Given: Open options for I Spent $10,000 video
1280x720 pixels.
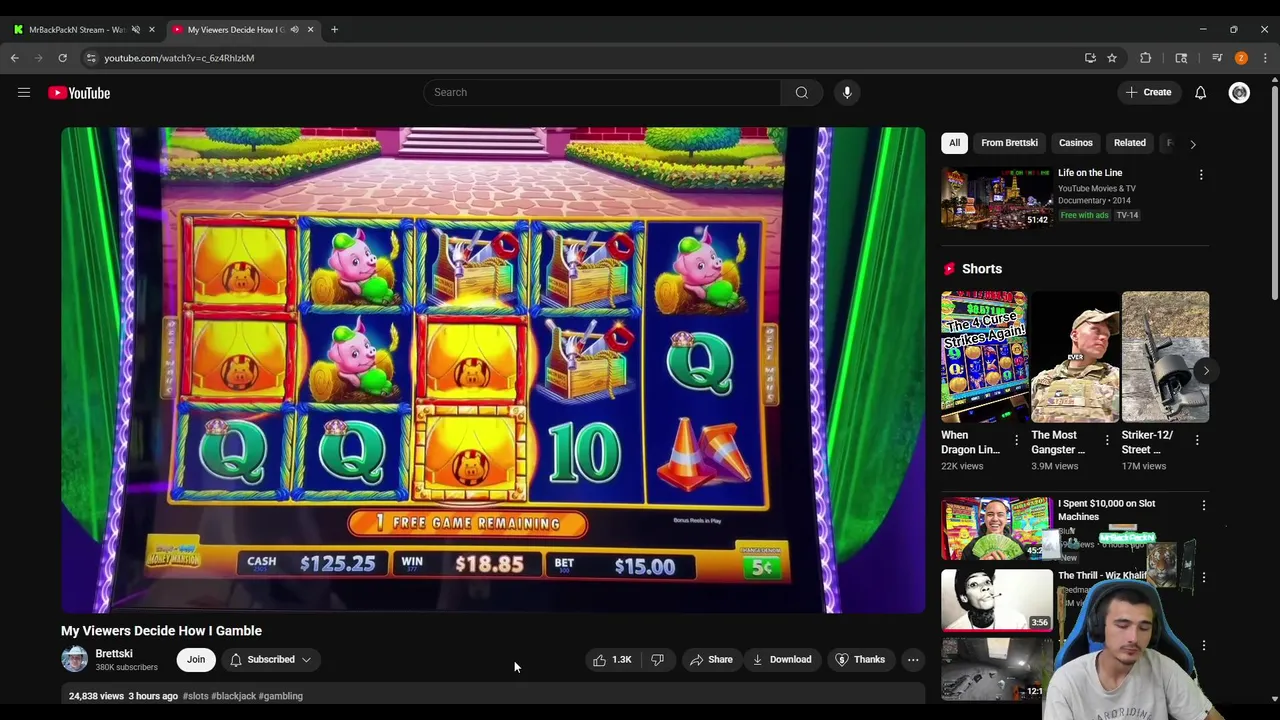Looking at the screenshot, I should tap(1203, 506).
